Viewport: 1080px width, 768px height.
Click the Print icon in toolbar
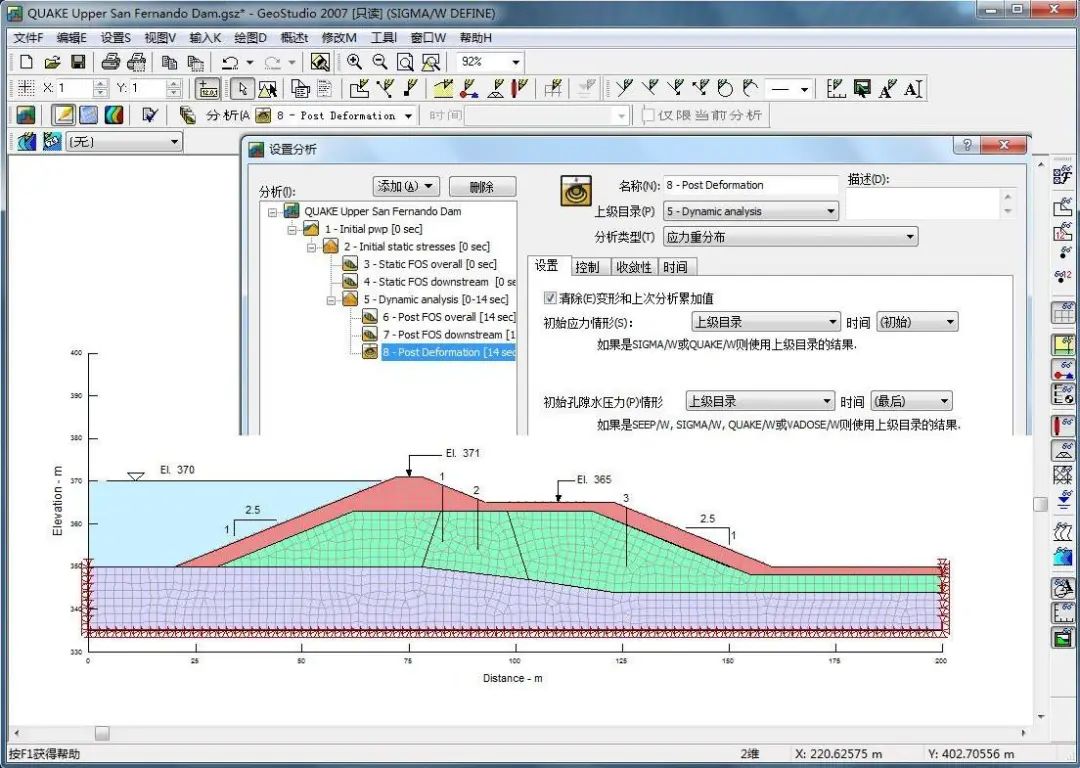tap(111, 62)
